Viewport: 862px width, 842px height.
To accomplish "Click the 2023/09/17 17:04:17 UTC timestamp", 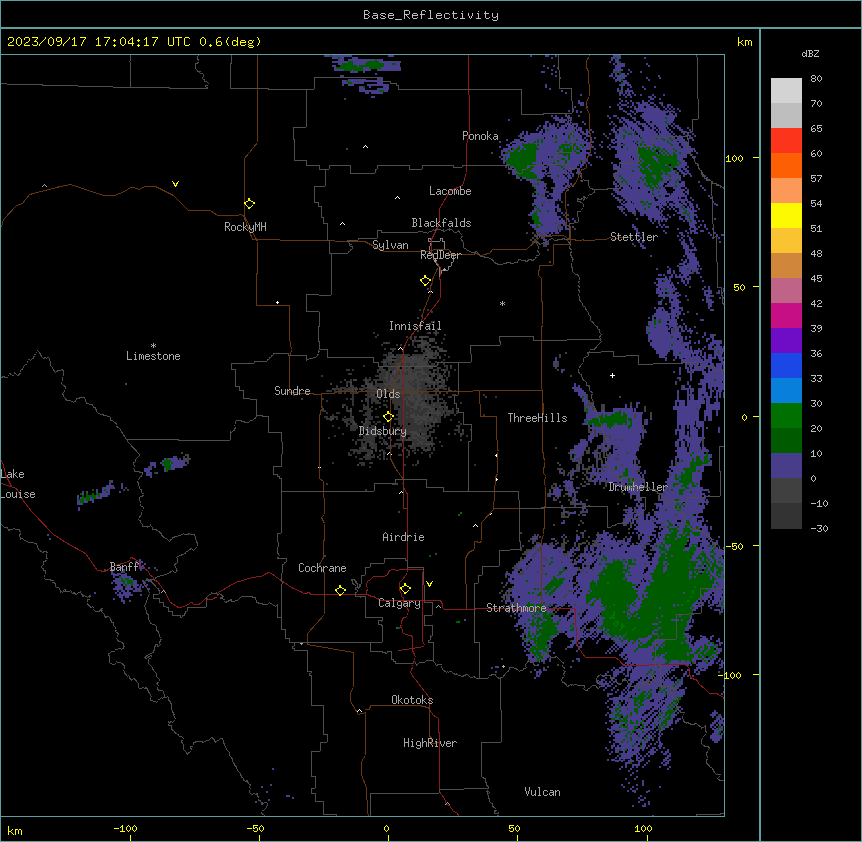I will point(99,42).
